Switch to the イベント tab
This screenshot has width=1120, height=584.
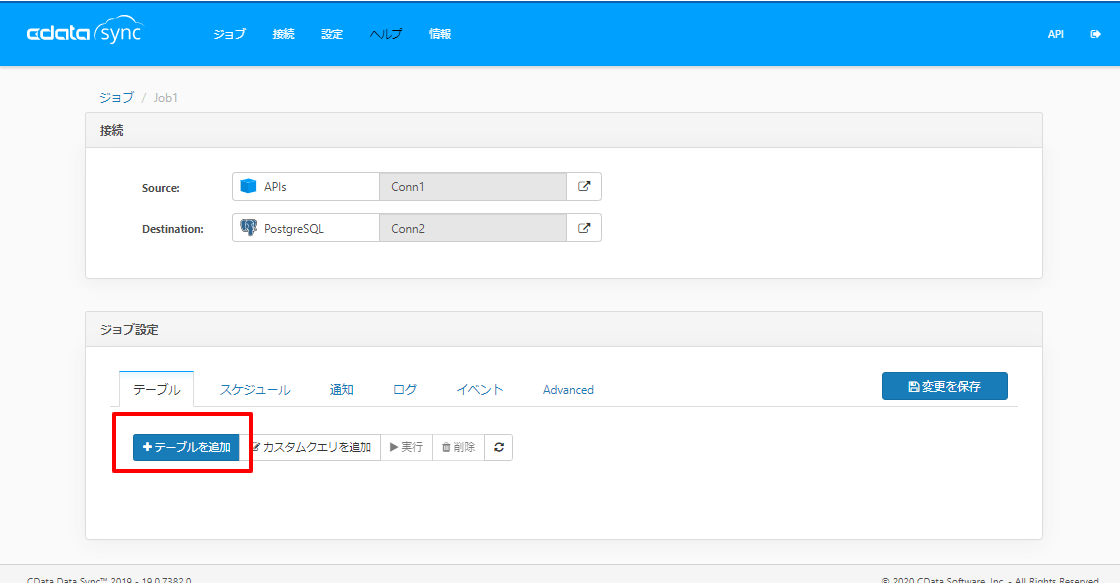[480, 389]
